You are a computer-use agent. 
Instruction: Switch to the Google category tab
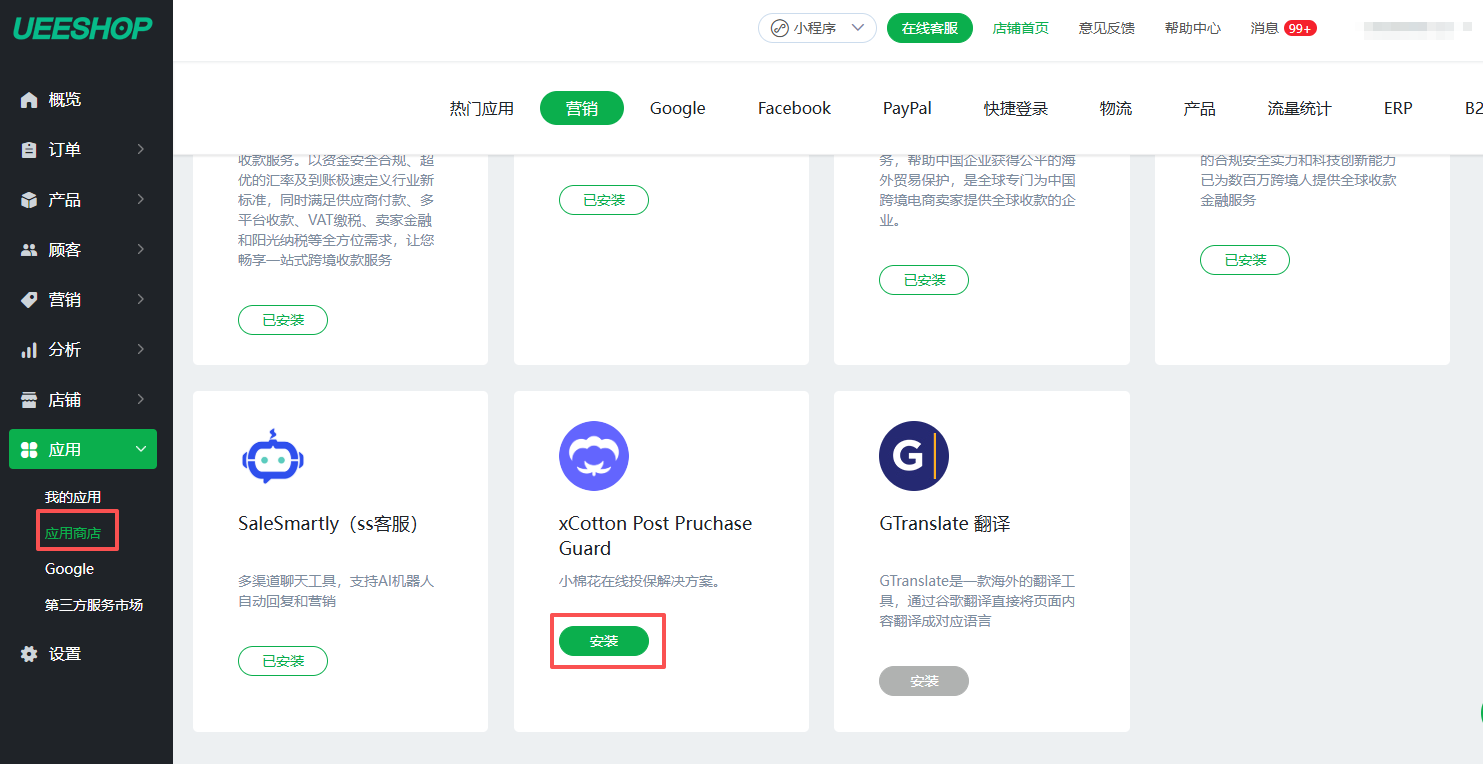677,108
